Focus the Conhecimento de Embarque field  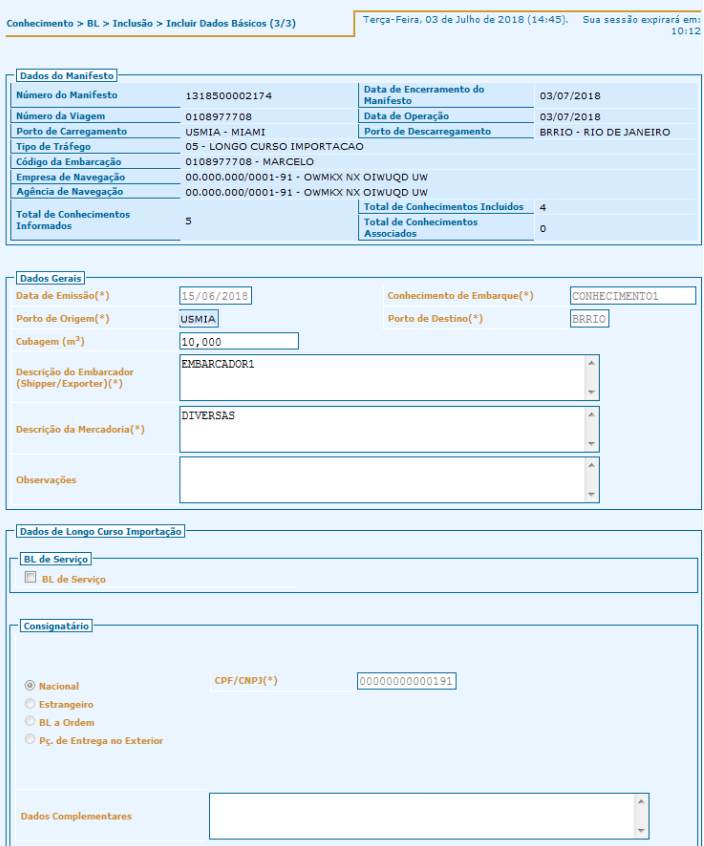click(x=632, y=296)
